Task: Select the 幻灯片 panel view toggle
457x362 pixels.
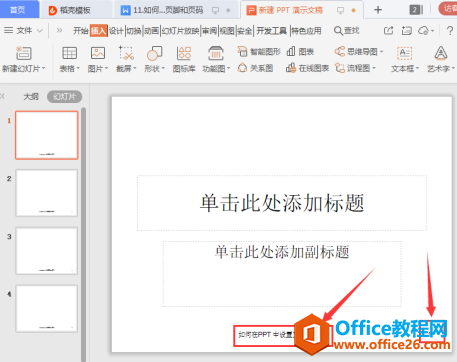Action: [x=65, y=97]
